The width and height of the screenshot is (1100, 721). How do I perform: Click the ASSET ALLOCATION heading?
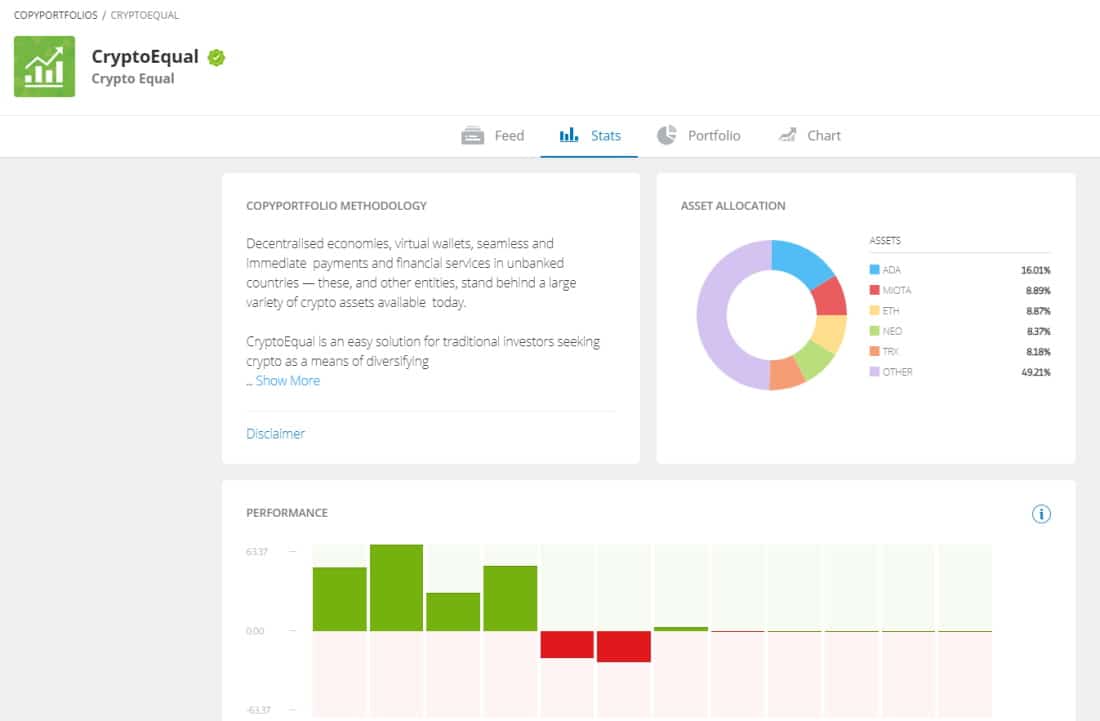[733, 205]
